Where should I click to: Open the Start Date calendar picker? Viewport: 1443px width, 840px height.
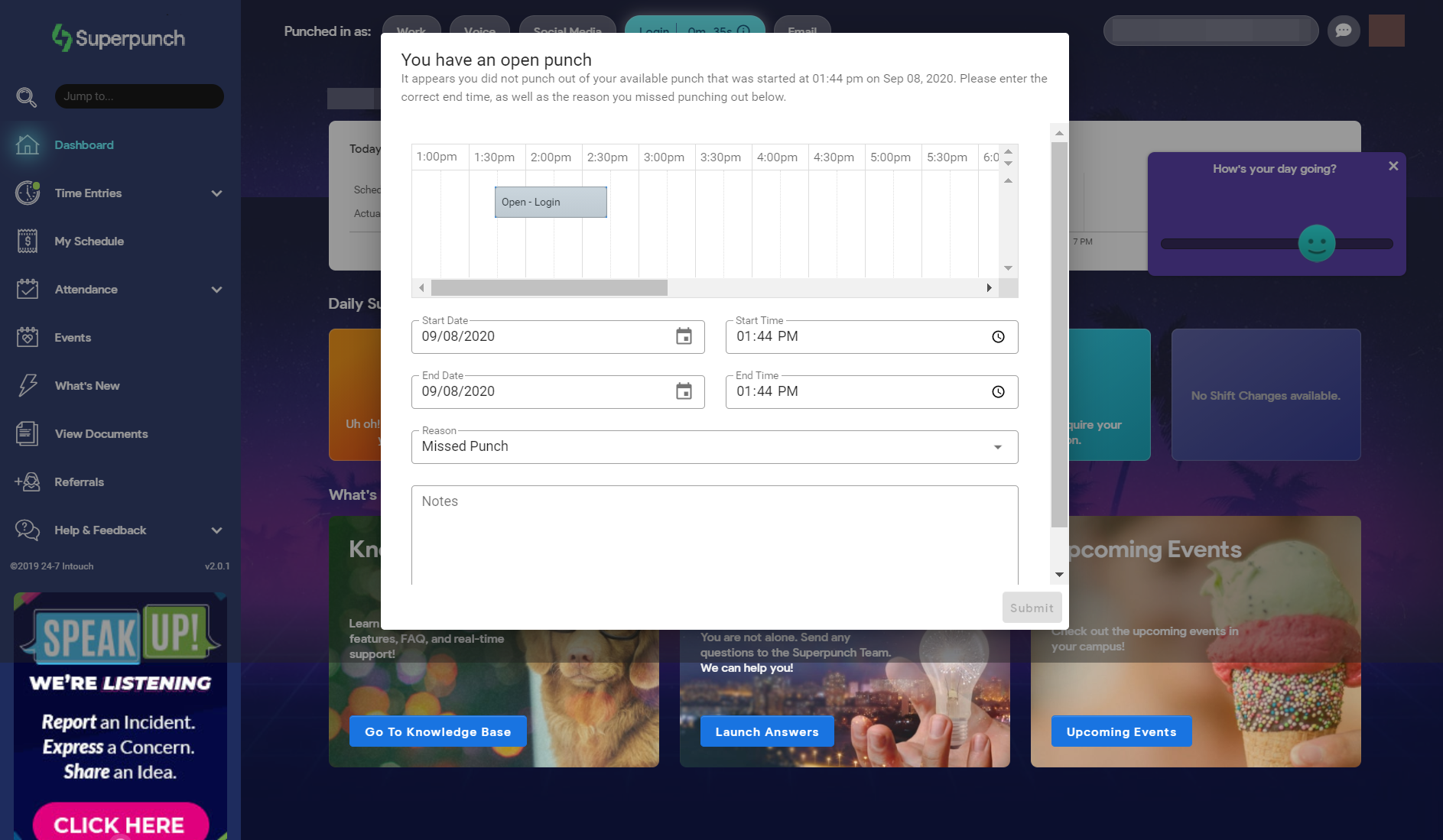coord(684,336)
